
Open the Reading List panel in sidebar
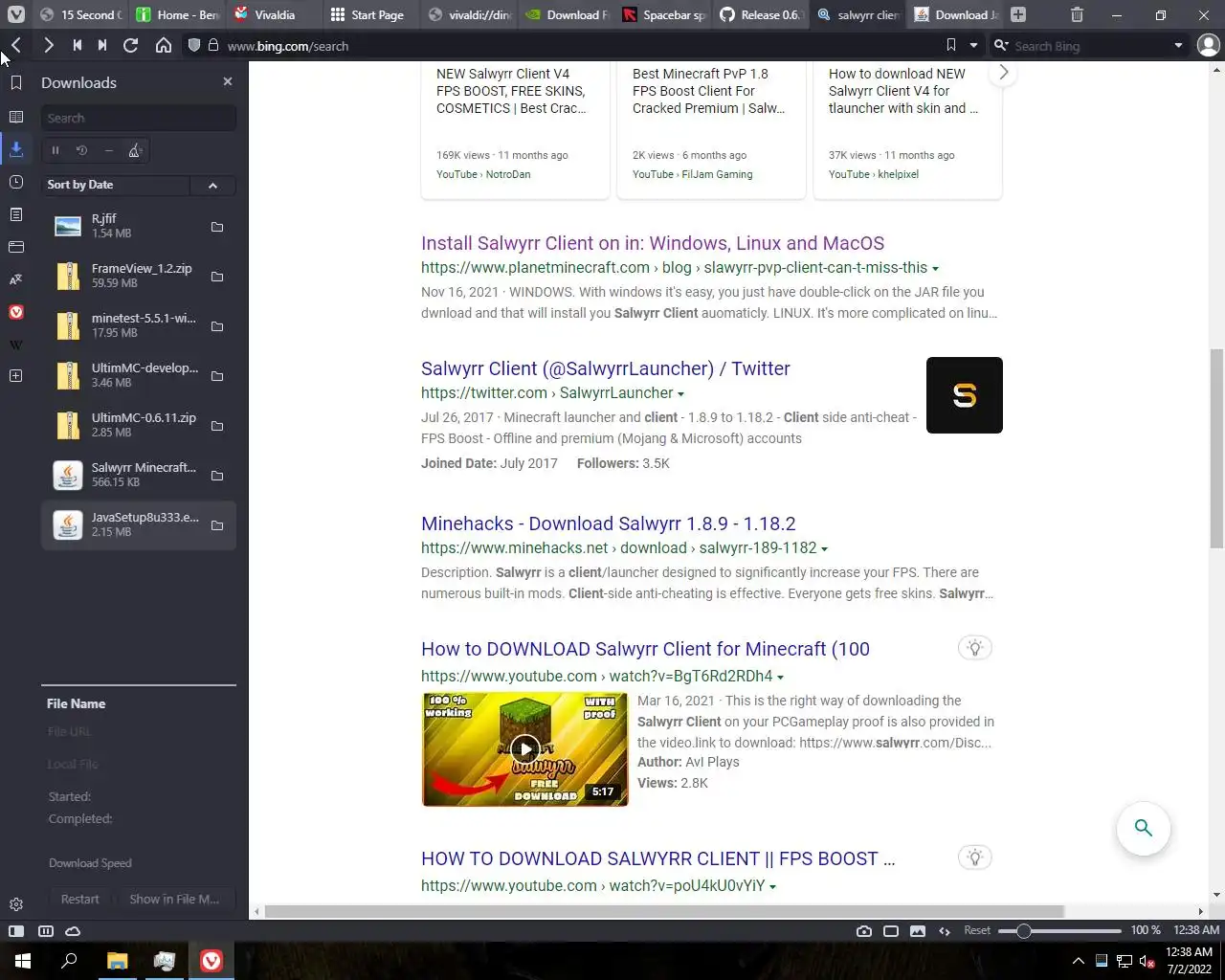(x=16, y=117)
